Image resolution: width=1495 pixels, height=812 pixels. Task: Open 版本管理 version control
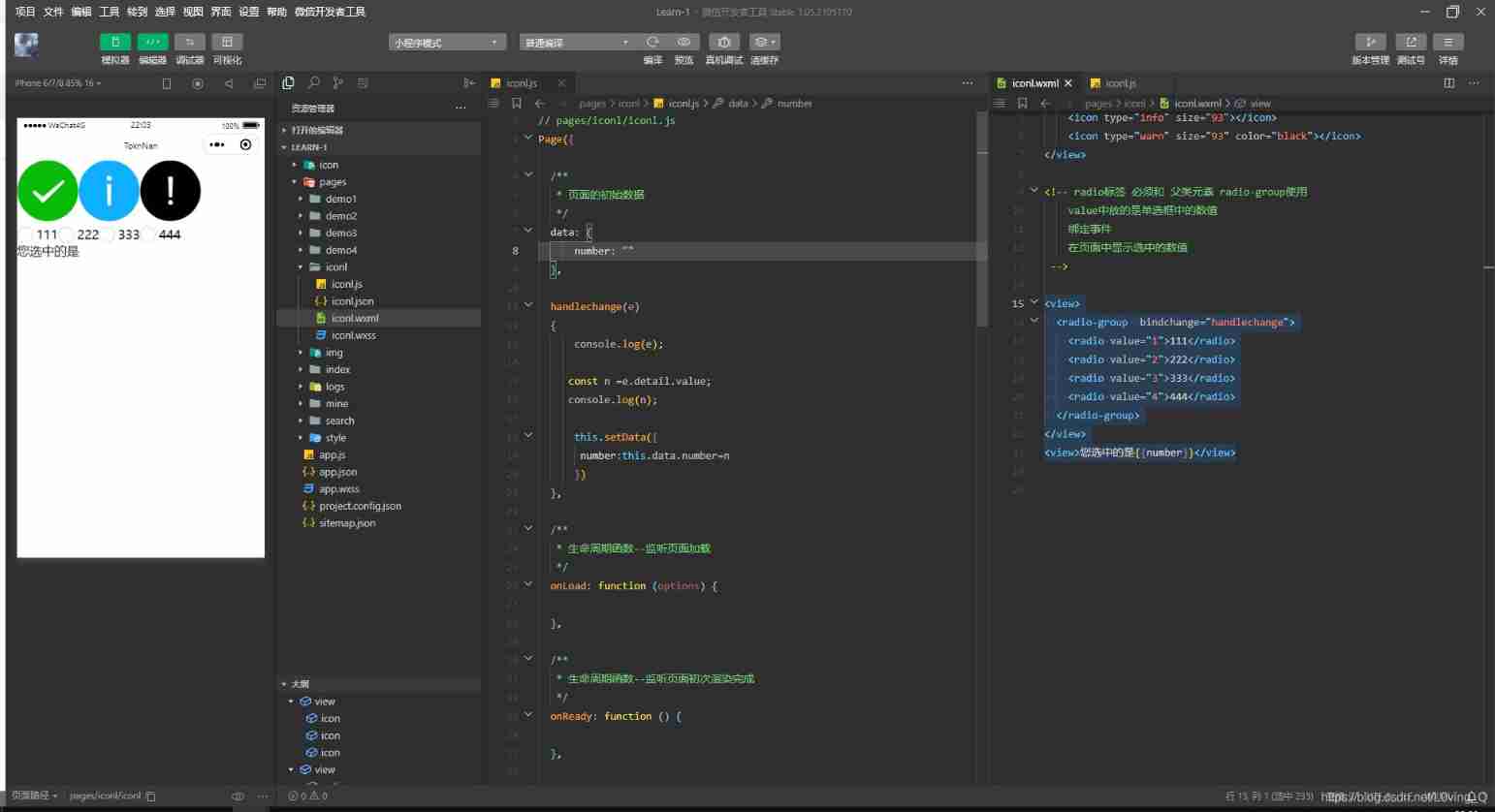(x=1370, y=42)
